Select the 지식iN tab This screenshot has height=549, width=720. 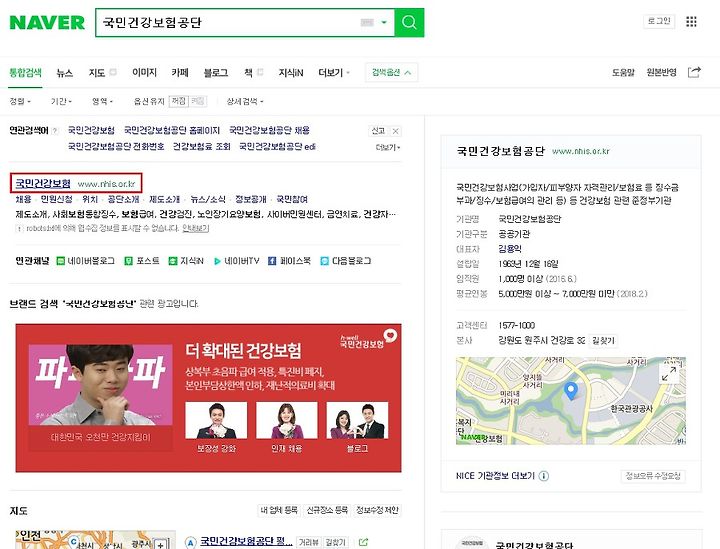coord(291,73)
